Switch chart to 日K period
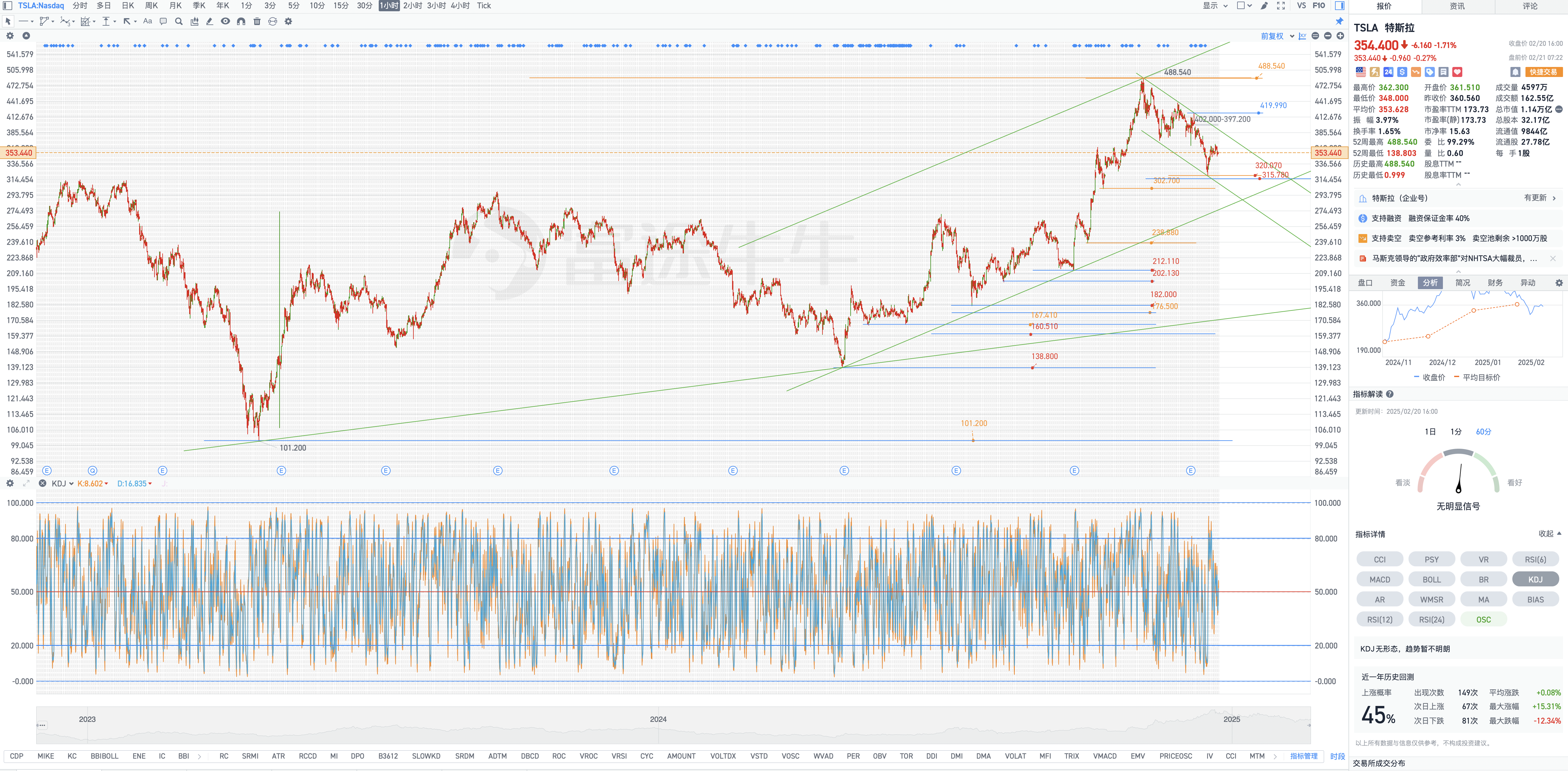The image size is (1568, 771). tap(128, 6)
